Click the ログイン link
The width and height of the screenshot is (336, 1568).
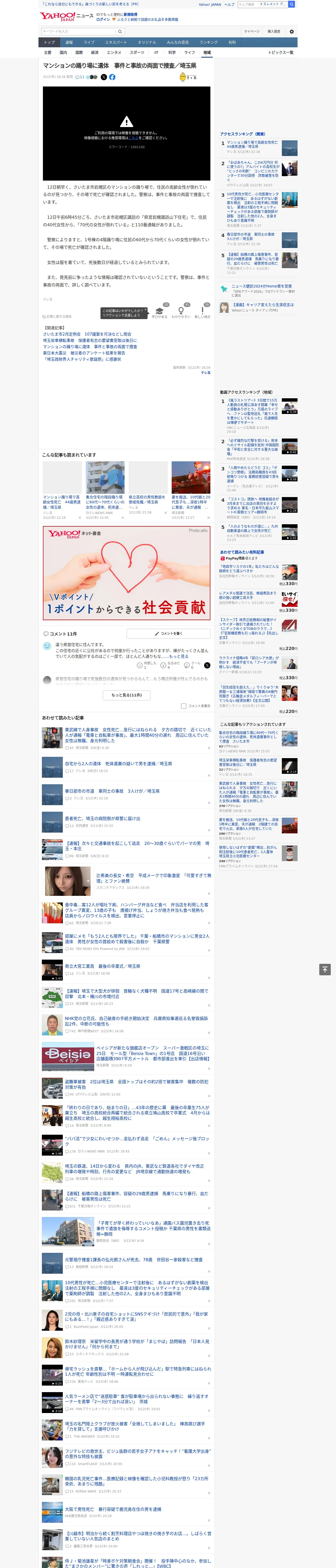pos(103,20)
